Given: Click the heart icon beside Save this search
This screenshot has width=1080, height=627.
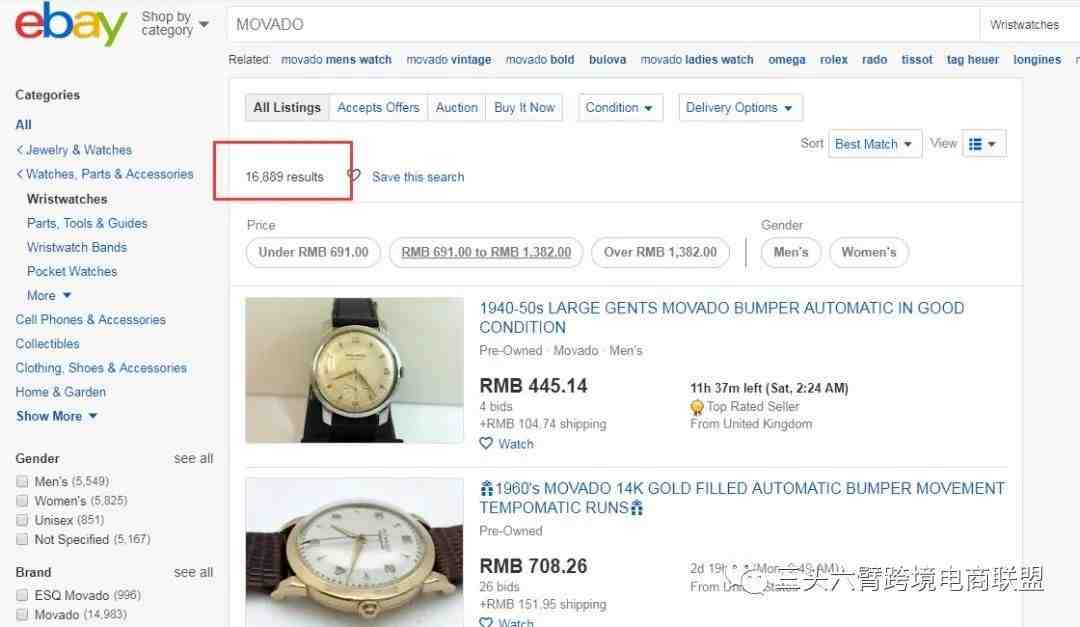Looking at the screenshot, I should click(x=355, y=176).
